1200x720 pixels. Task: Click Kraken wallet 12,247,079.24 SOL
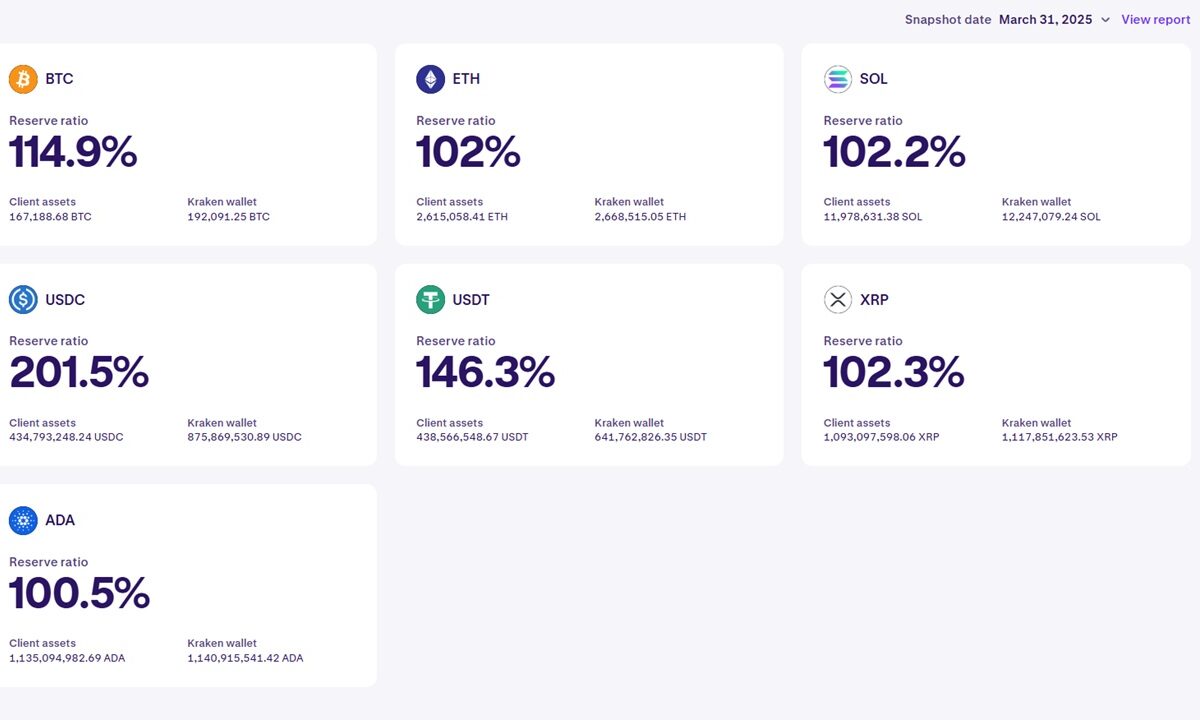[x=1051, y=216]
